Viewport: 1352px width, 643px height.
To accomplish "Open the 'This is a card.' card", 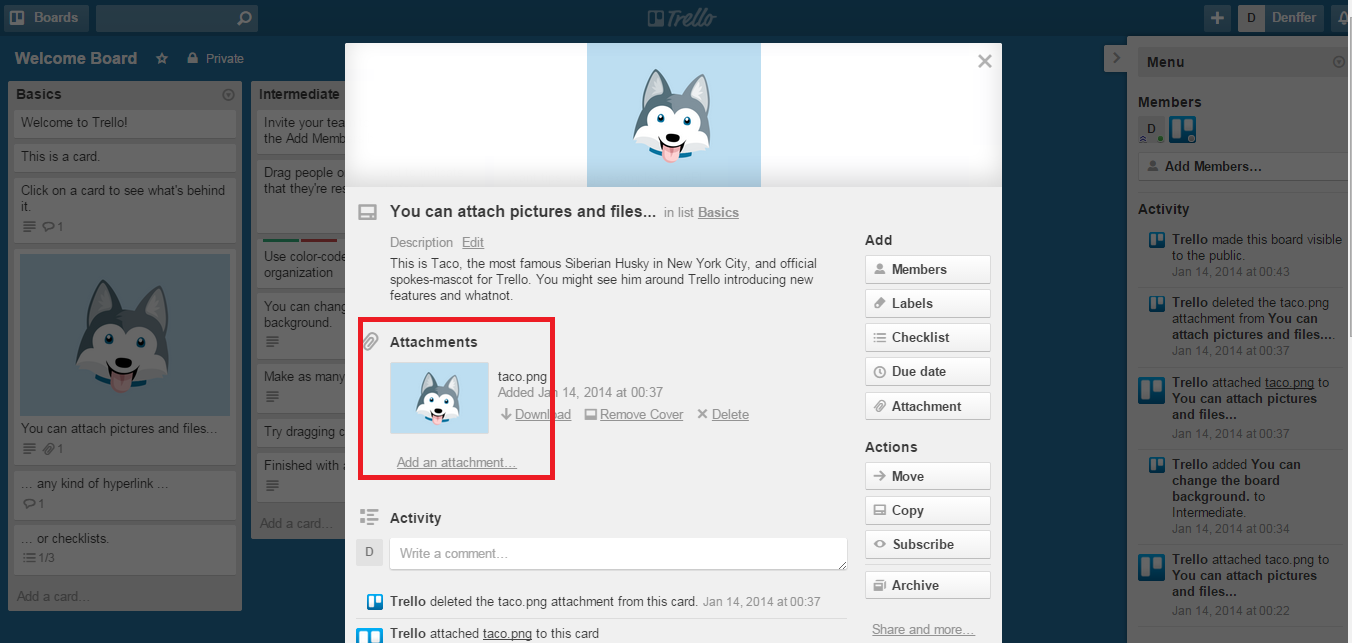I will point(125,157).
